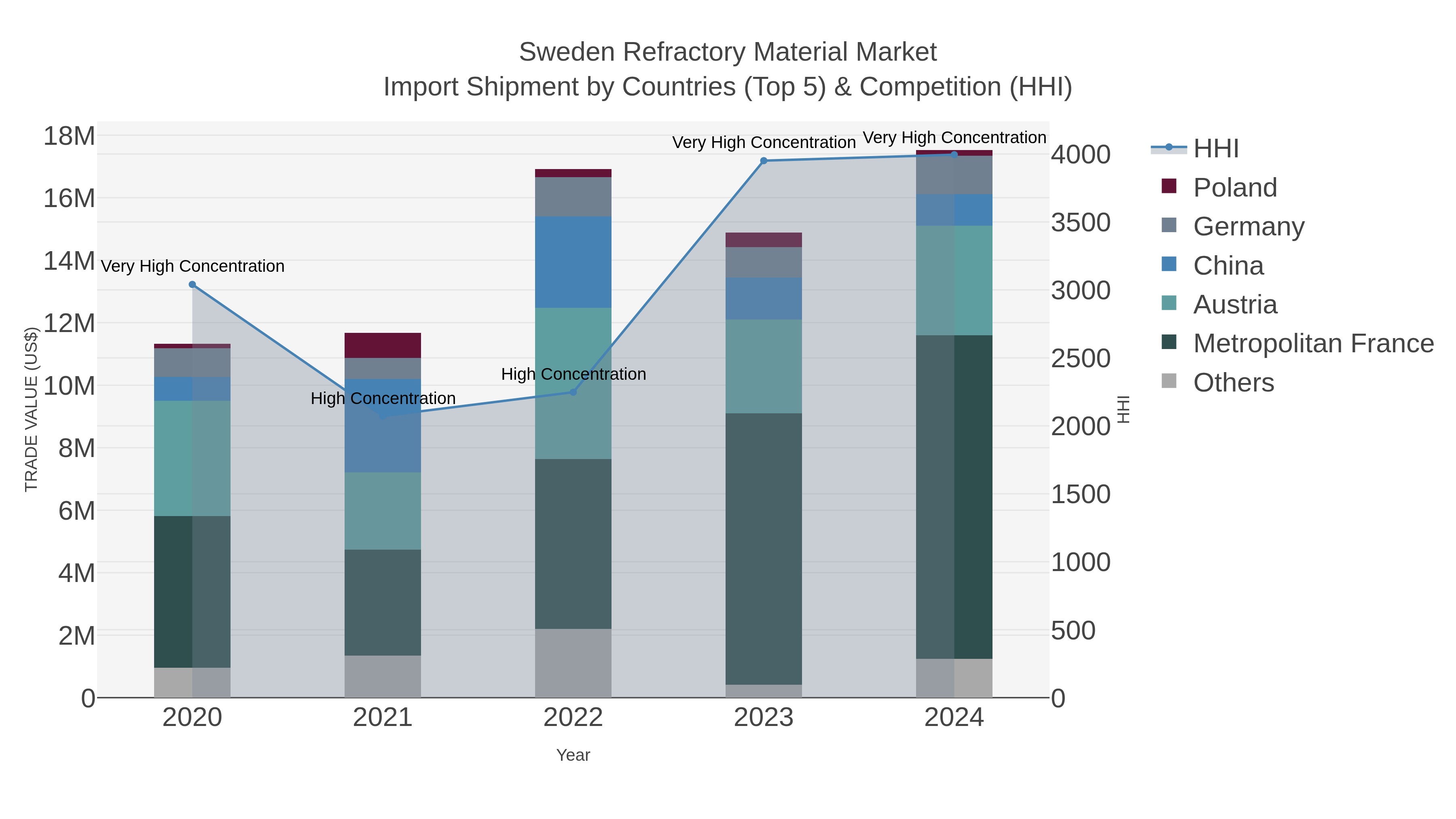Click the 2023 Poland bar segment

[764, 240]
